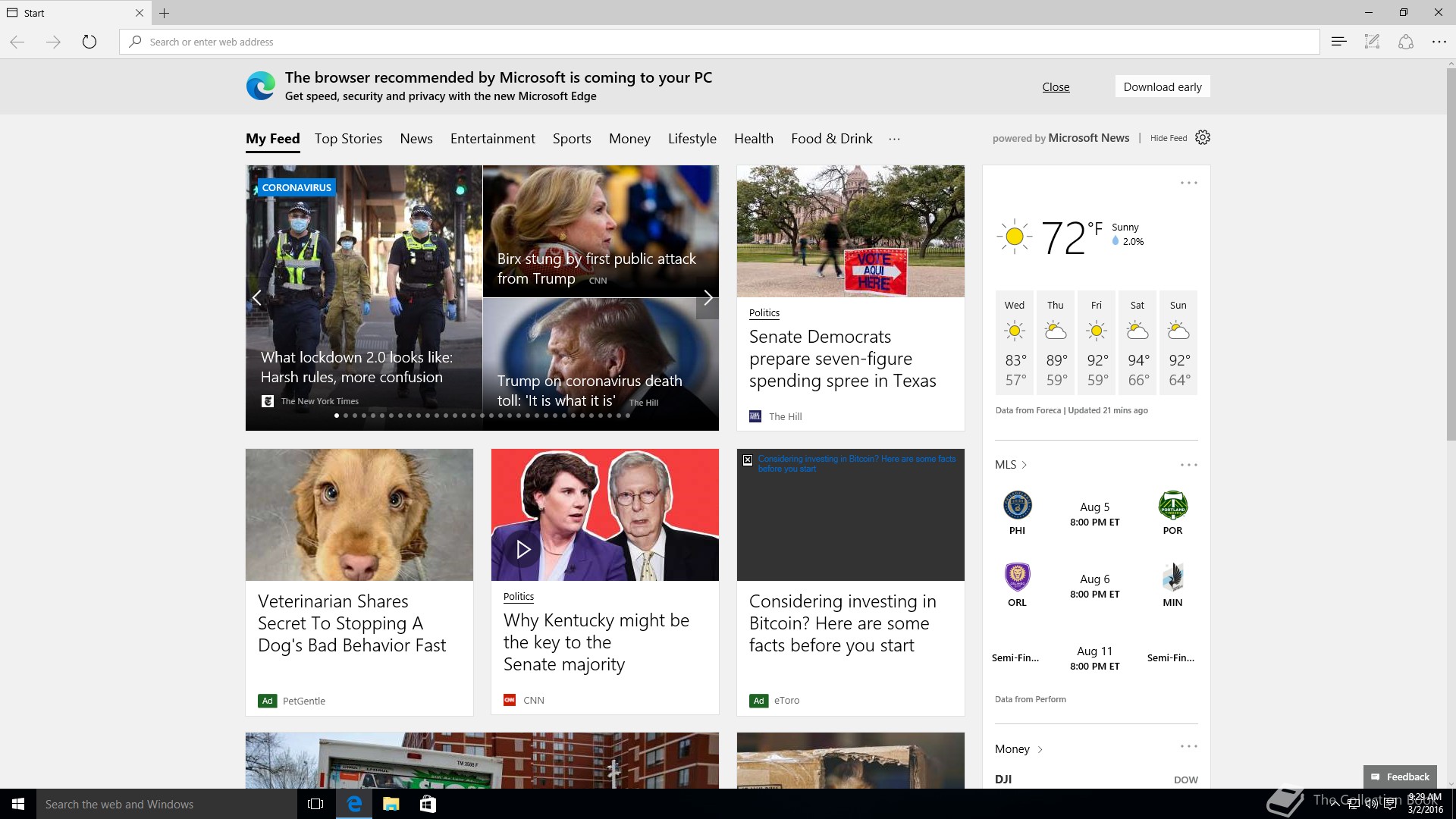Open the Windows Start menu
This screenshot has width=1456, height=819.
(18, 804)
